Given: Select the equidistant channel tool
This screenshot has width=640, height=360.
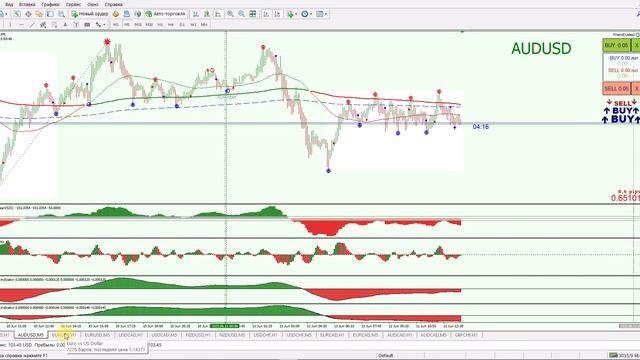Looking at the screenshot, I should click(43, 24).
